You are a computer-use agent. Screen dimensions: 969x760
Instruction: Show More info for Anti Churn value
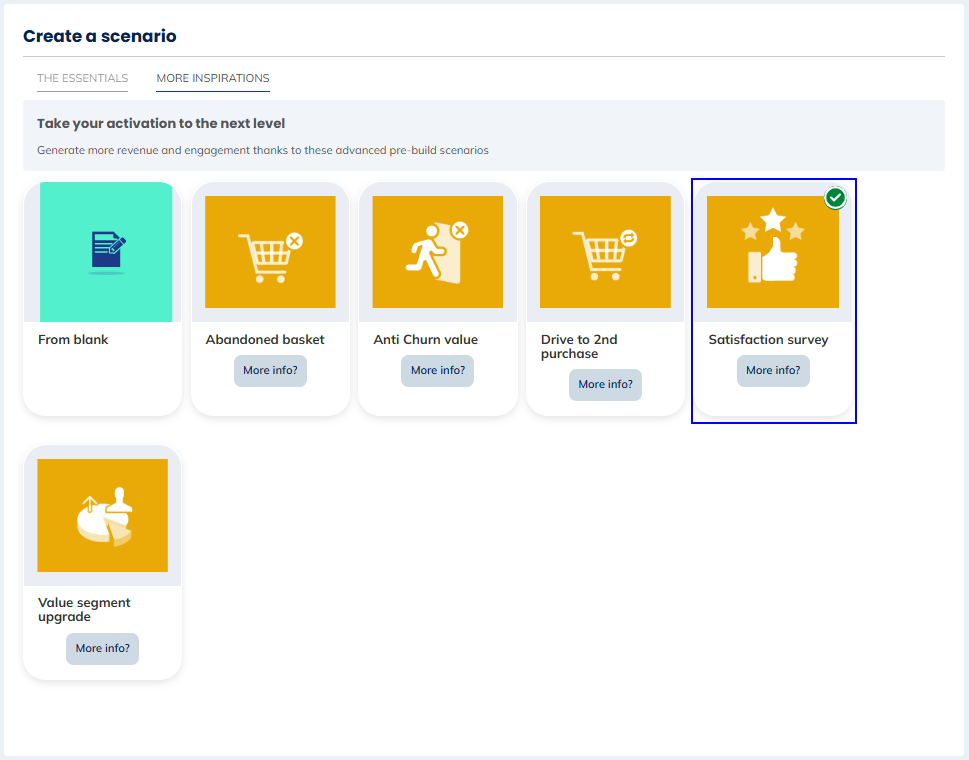[x=437, y=370]
